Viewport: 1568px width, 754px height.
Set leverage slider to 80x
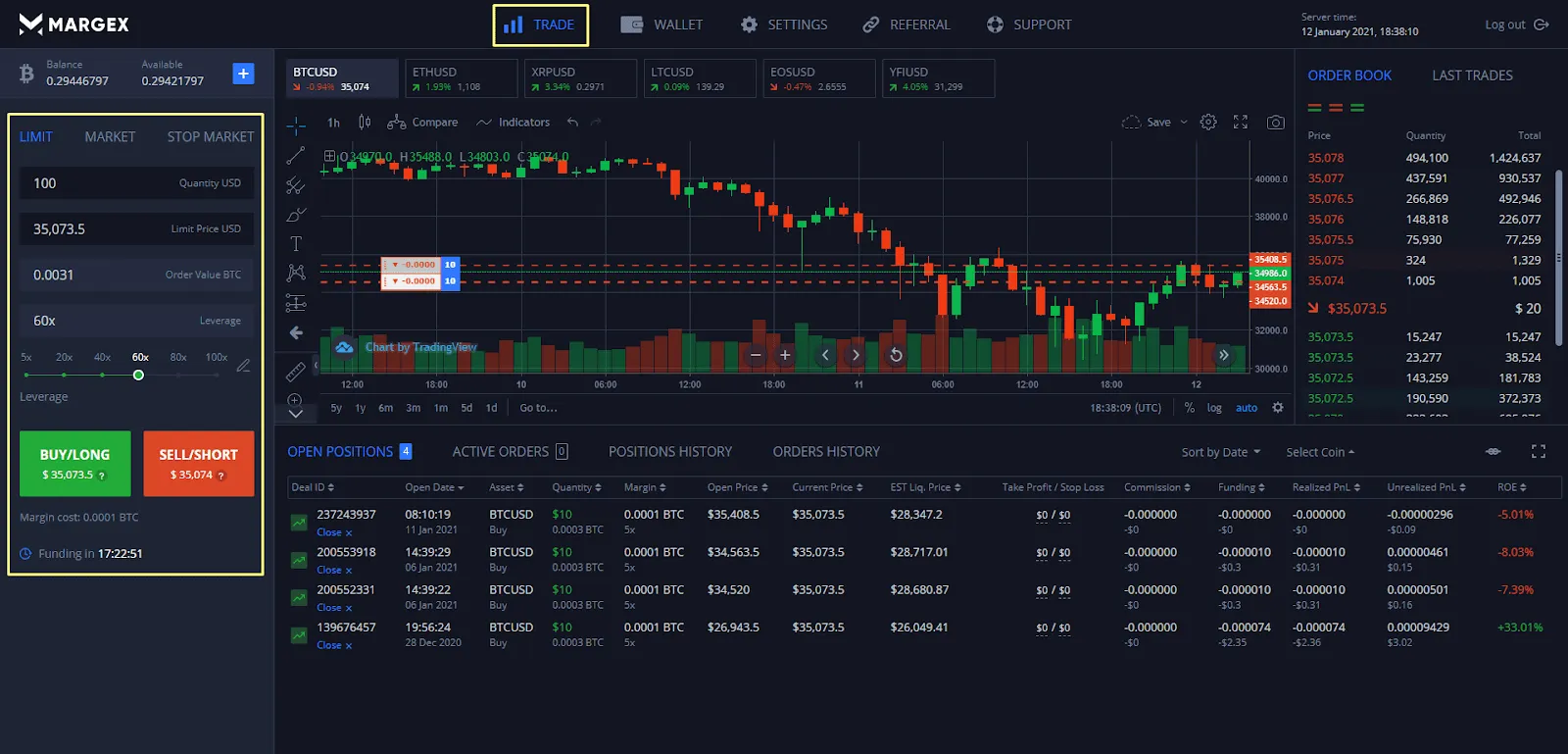[x=178, y=375]
